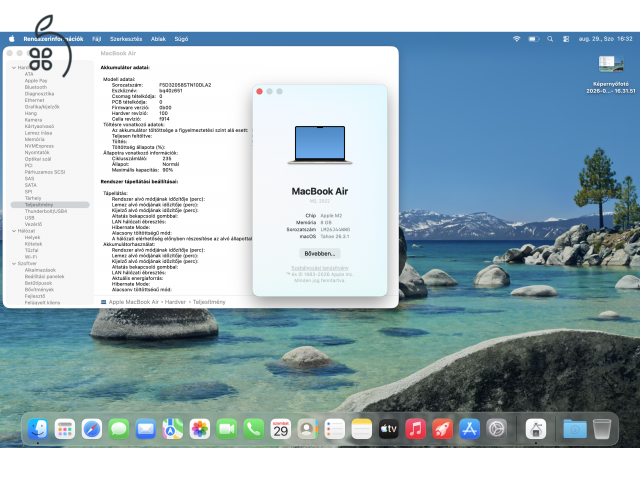The height and width of the screenshot is (480, 640).
Task: Select Wi-Fi under Hálózat in sidebar
Action: pyautogui.click(x=31, y=257)
